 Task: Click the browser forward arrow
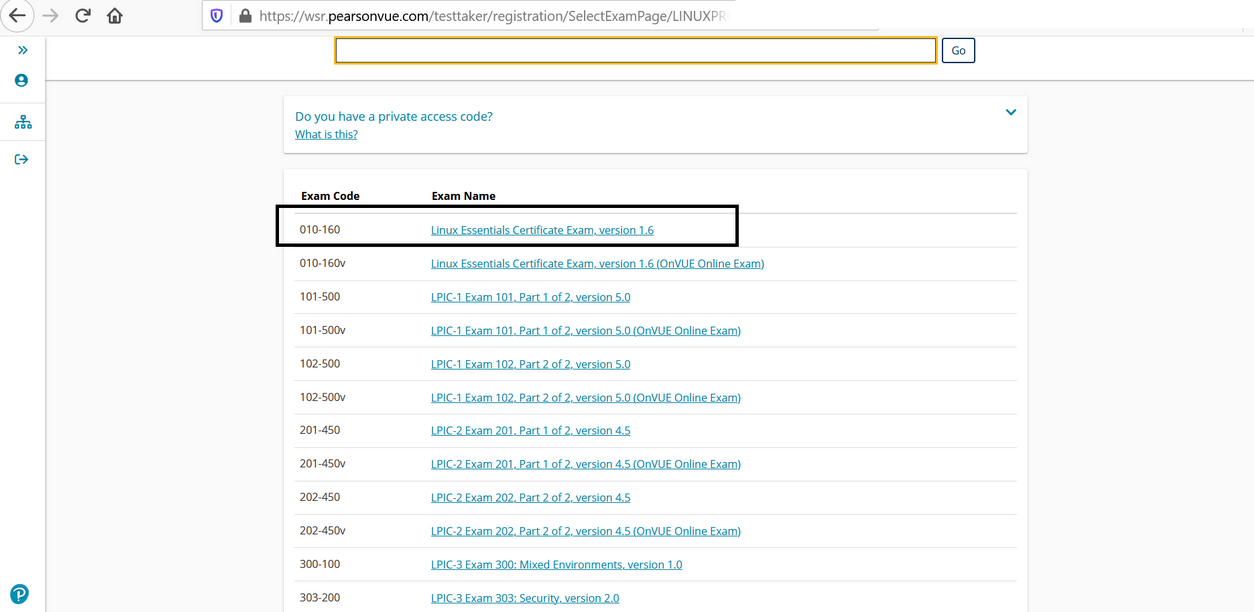[50, 16]
